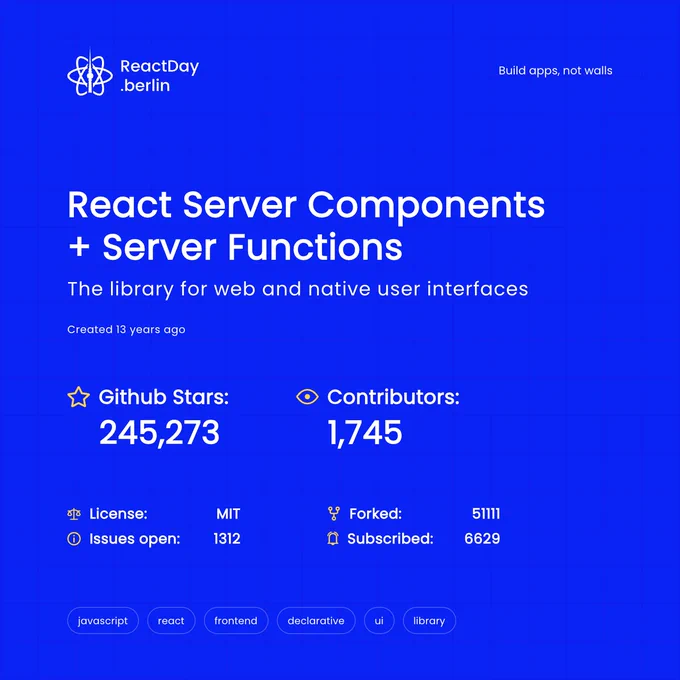Click the 6629 subscribed value
The width and height of the screenshot is (680, 680).
(482, 539)
